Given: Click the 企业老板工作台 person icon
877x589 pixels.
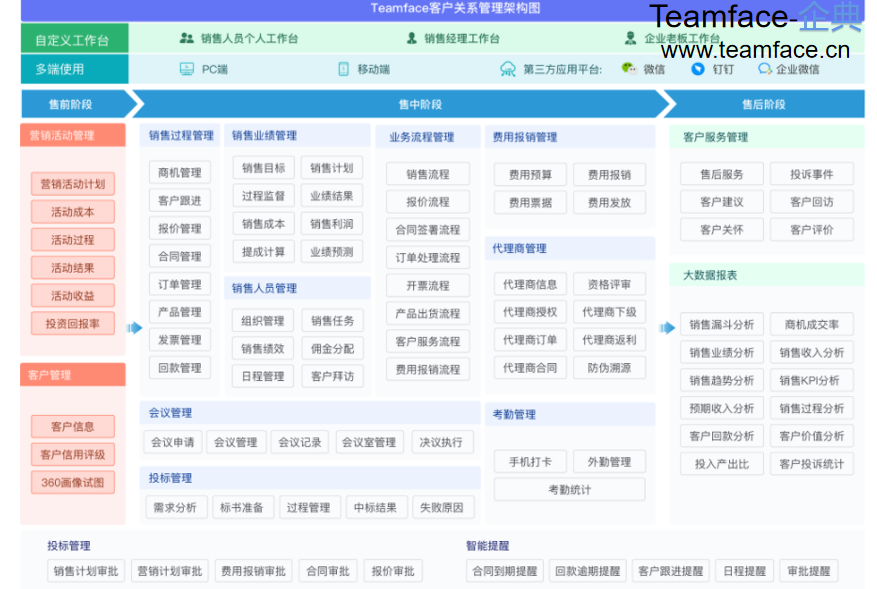Looking at the screenshot, I should coord(630,39).
